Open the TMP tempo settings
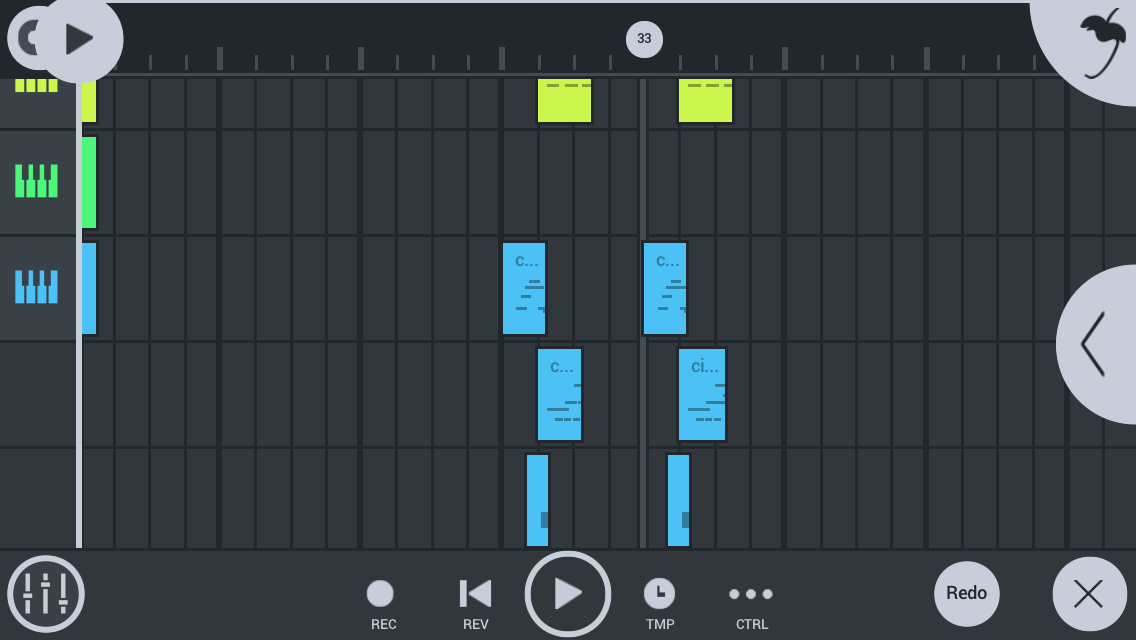This screenshot has width=1136, height=640. (659, 594)
